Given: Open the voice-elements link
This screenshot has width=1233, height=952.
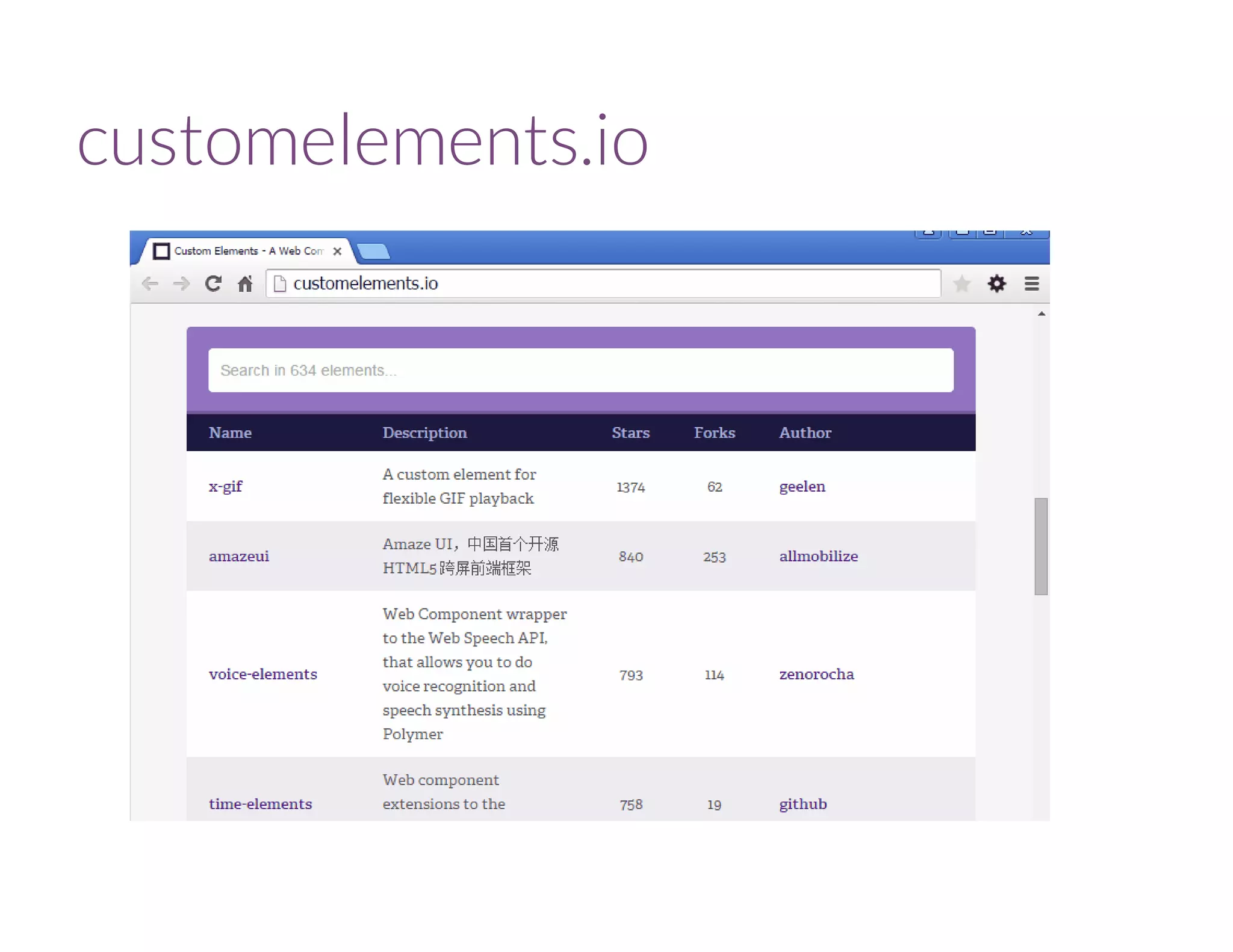Looking at the screenshot, I should (x=262, y=674).
